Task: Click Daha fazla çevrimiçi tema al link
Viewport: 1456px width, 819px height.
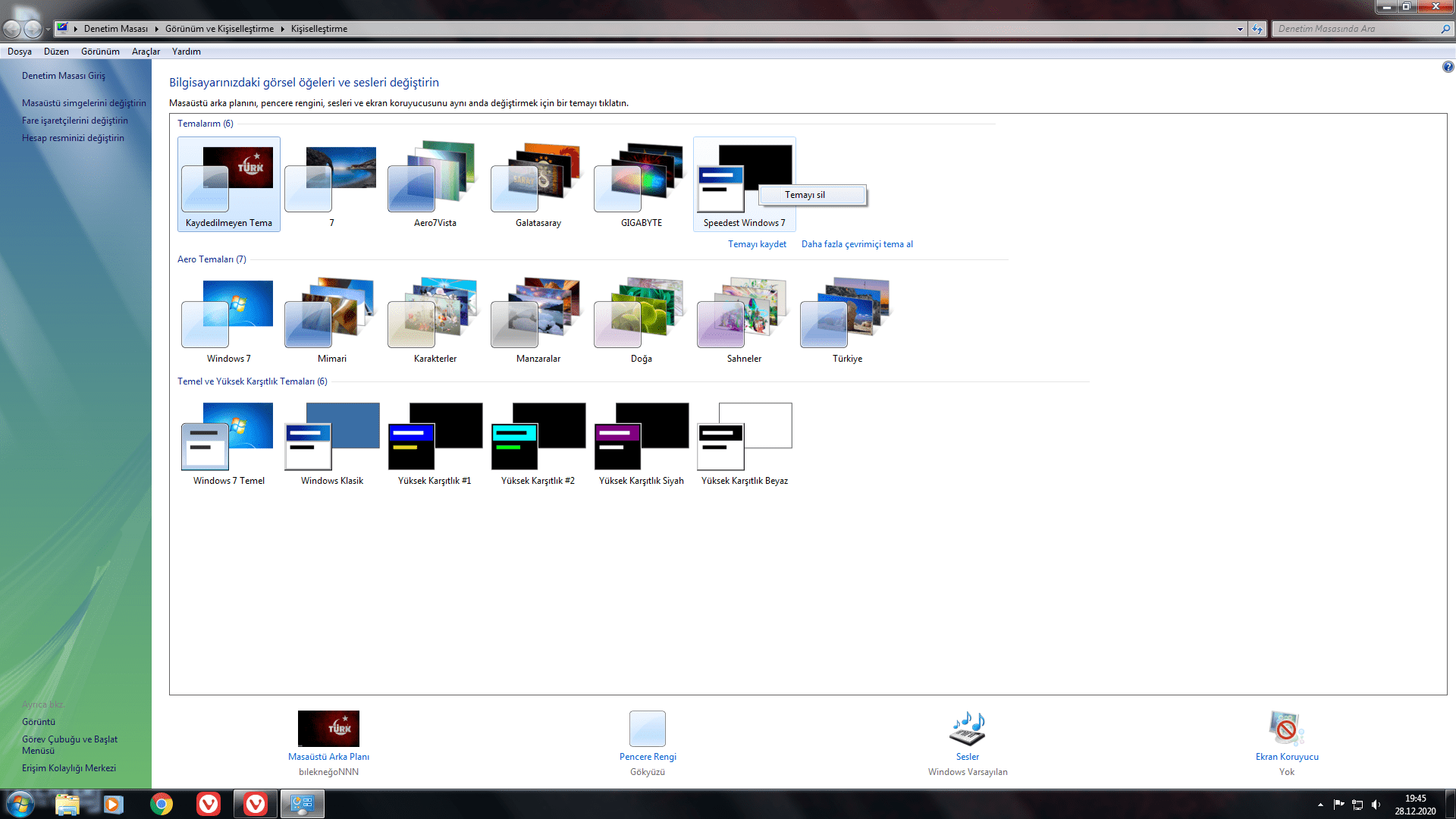Action: tap(857, 244)
